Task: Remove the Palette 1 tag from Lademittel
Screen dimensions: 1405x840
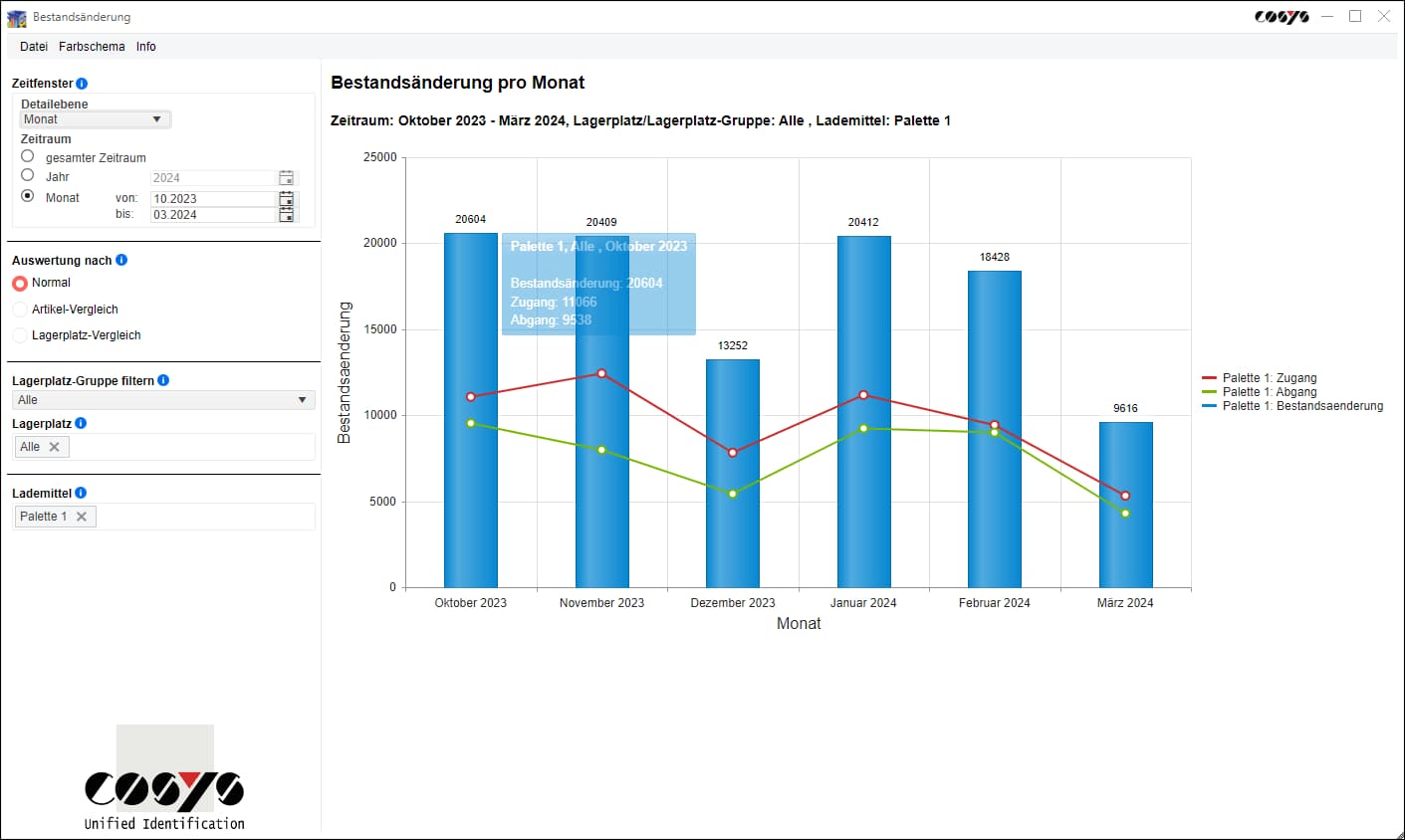Action: (82, 517)
